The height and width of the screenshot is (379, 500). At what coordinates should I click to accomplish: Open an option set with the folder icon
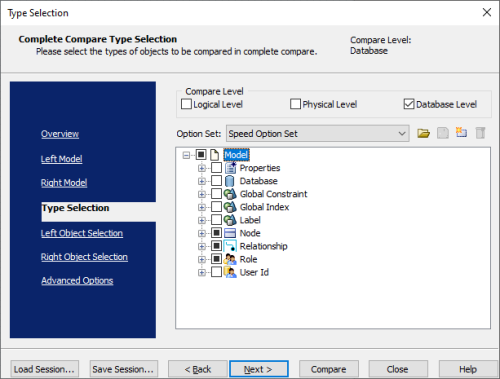click(x=423, y=133)
